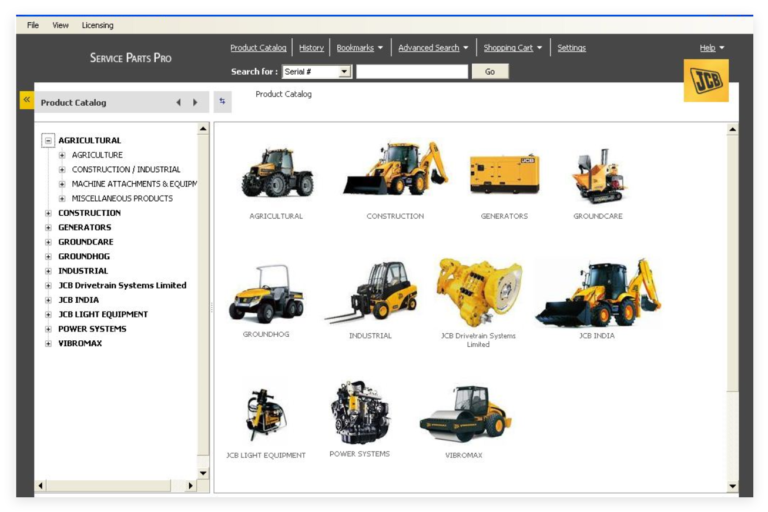
Task: Click the JCB logo
Action: coord(706,80)
